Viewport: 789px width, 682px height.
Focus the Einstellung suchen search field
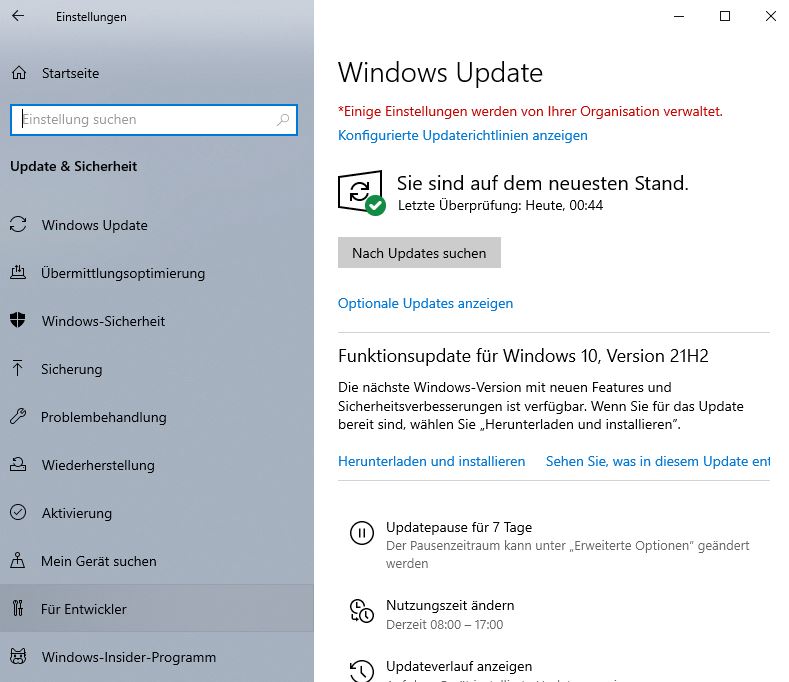click(x=153, y=120)
